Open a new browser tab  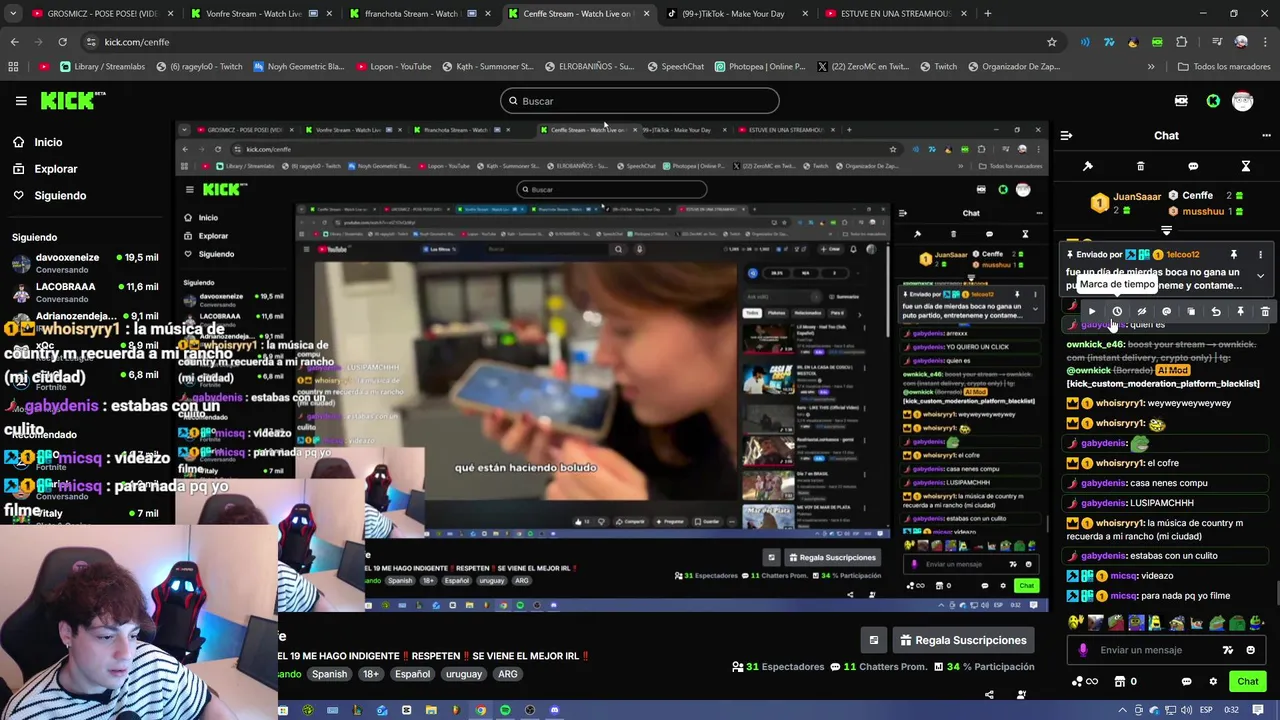[988, 14]
